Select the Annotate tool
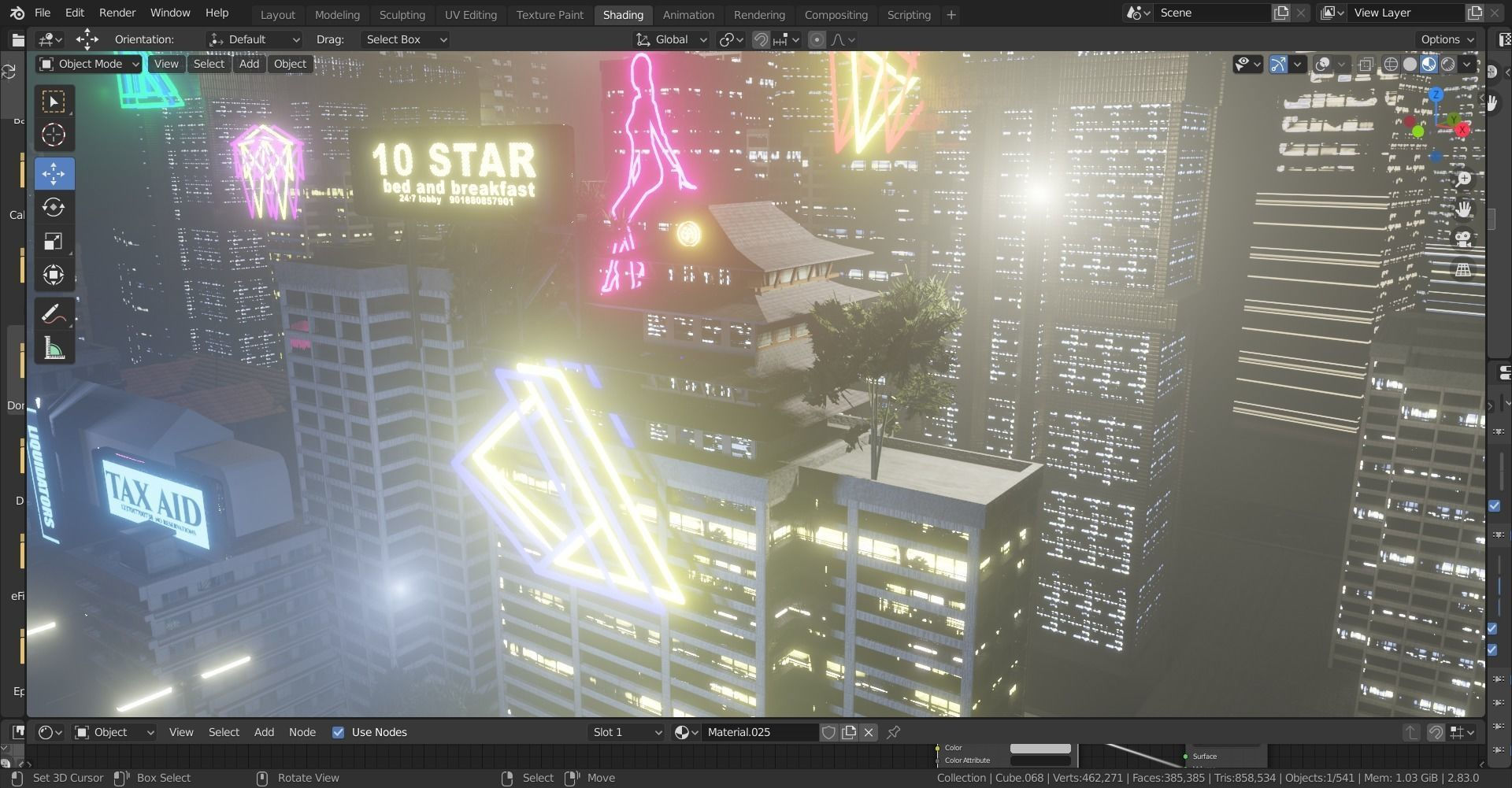Viewport: 1512px width, 788px height. tap(54, 314)
